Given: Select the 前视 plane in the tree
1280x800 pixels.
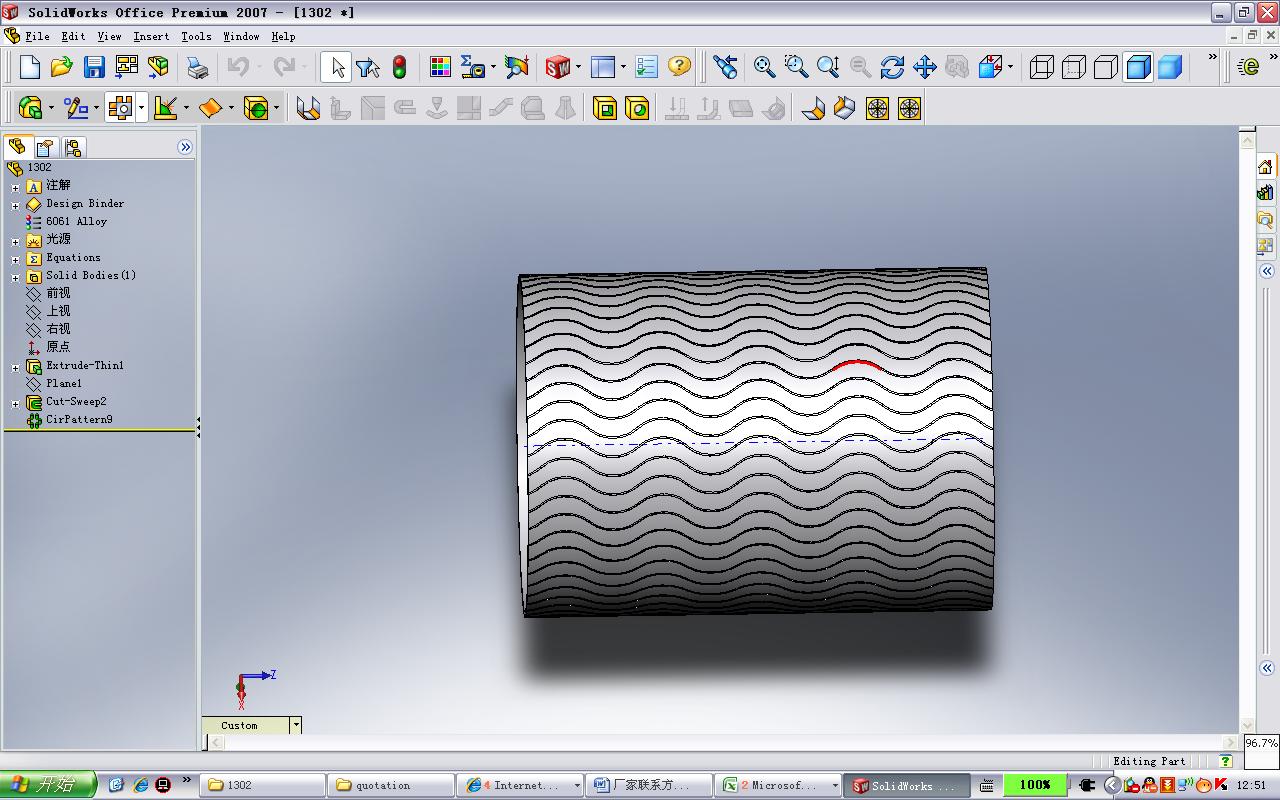Looking at the screenshot, I should pos(48,293).
